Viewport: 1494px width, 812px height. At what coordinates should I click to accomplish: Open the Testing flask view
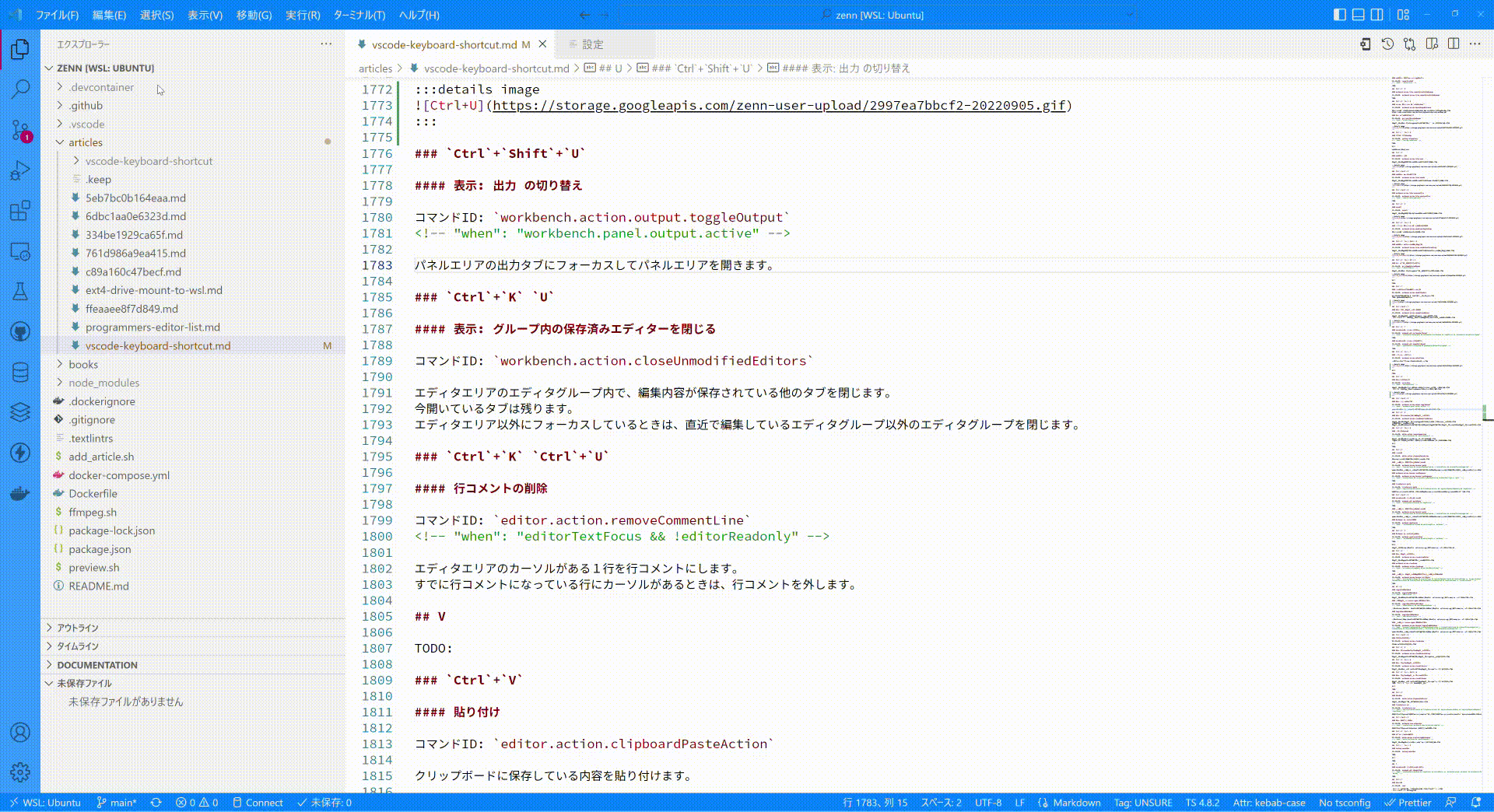click(x=20, y=292)
